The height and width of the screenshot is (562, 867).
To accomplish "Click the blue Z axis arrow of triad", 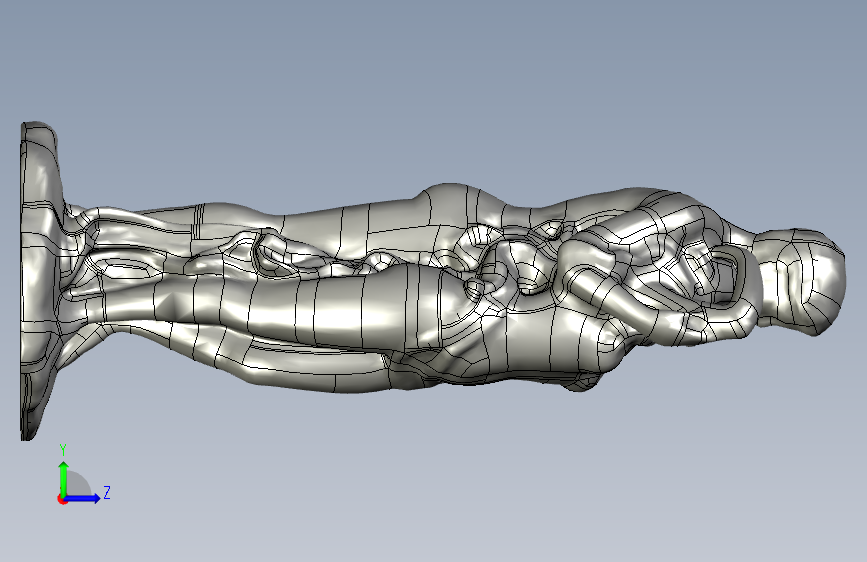I will tap(83, 498).
